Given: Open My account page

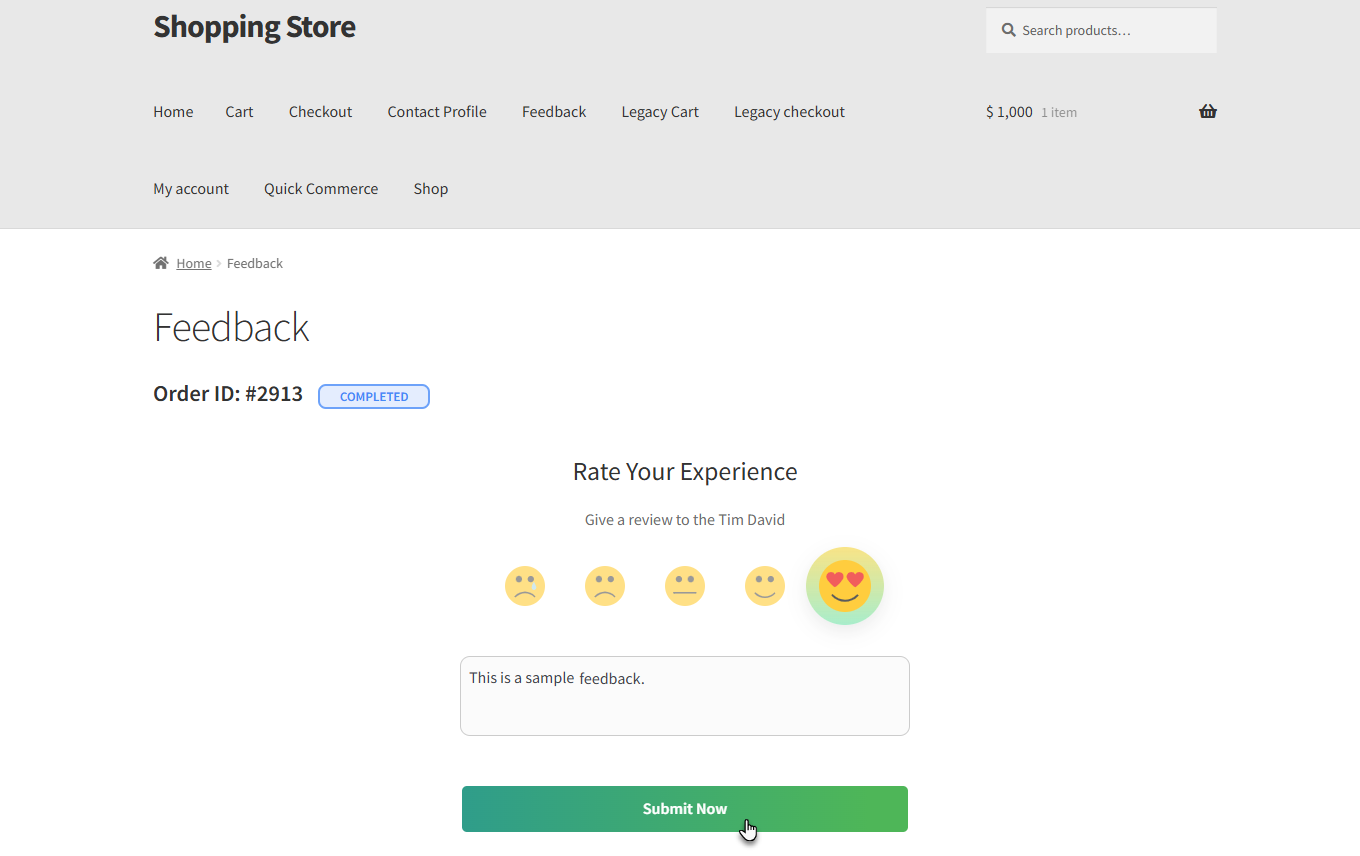Looking at the screenshot, I should pos(191,189).
